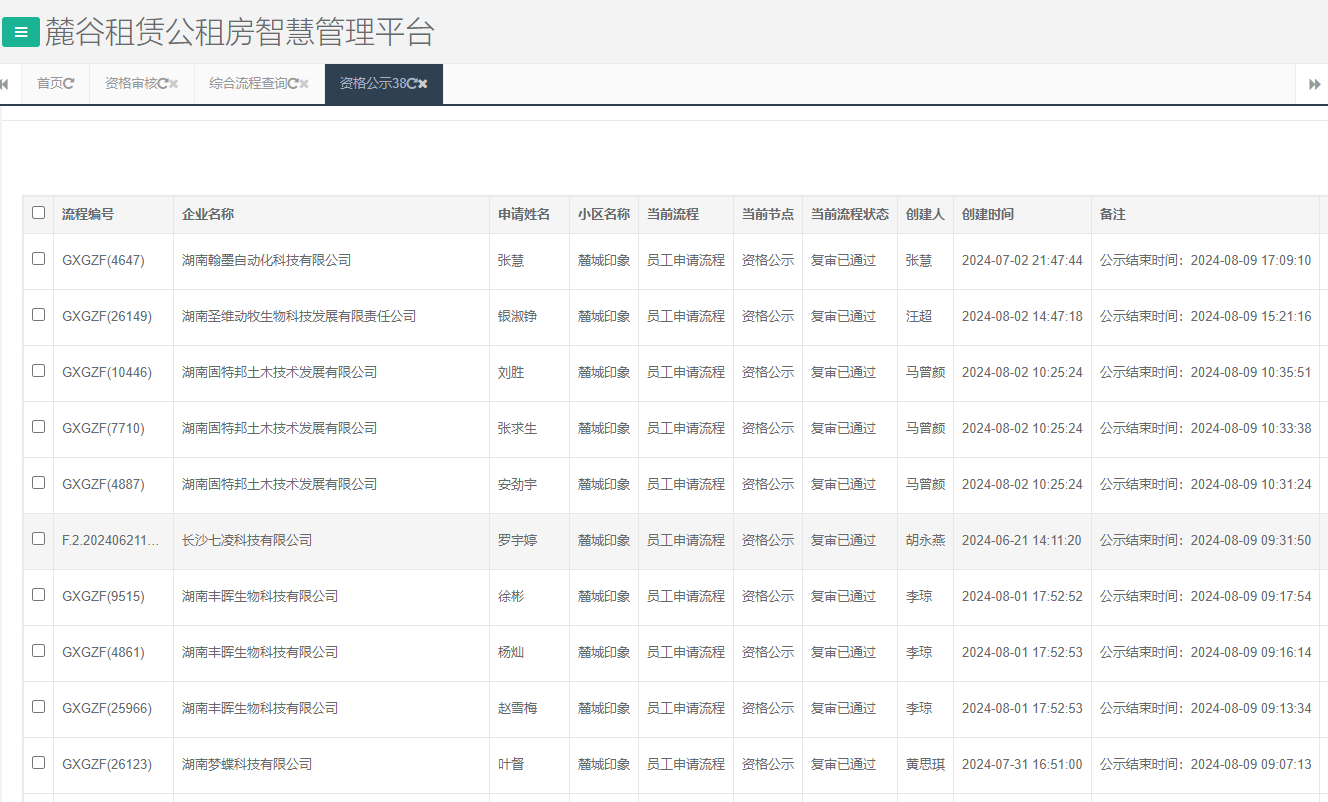Click the 湖南丰晖生物科技有限公司 company name
The width and height of the screenshot is (1328, 802).
(x=259, y=595)
